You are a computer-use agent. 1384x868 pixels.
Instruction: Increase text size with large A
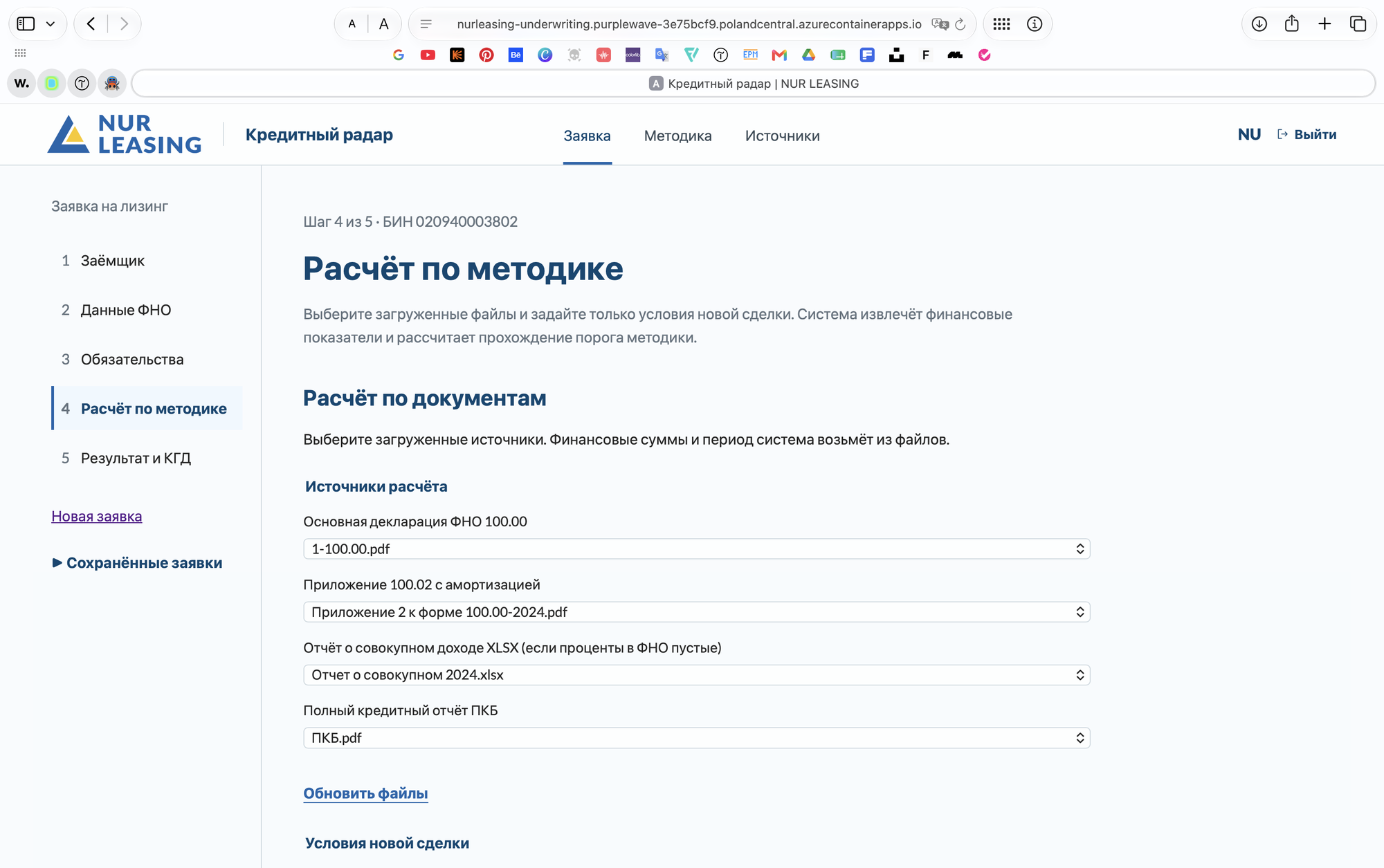384,24
